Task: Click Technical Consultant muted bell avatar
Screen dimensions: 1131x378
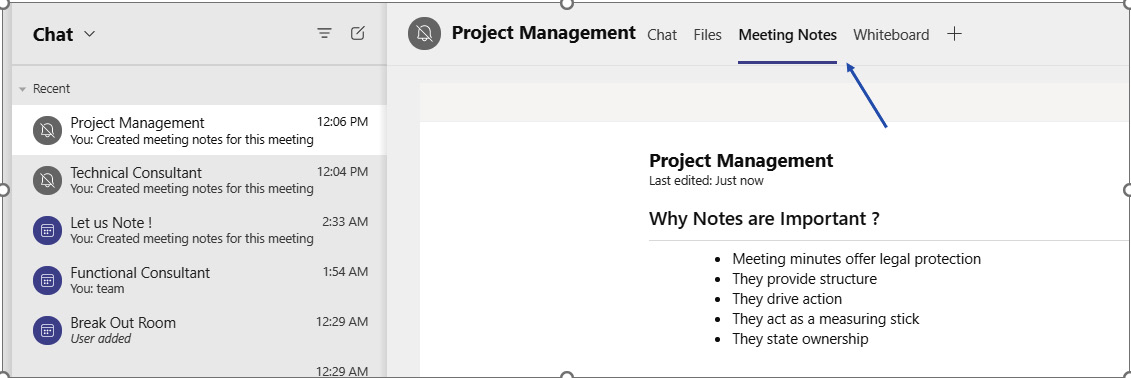Action: click(47, 180)
